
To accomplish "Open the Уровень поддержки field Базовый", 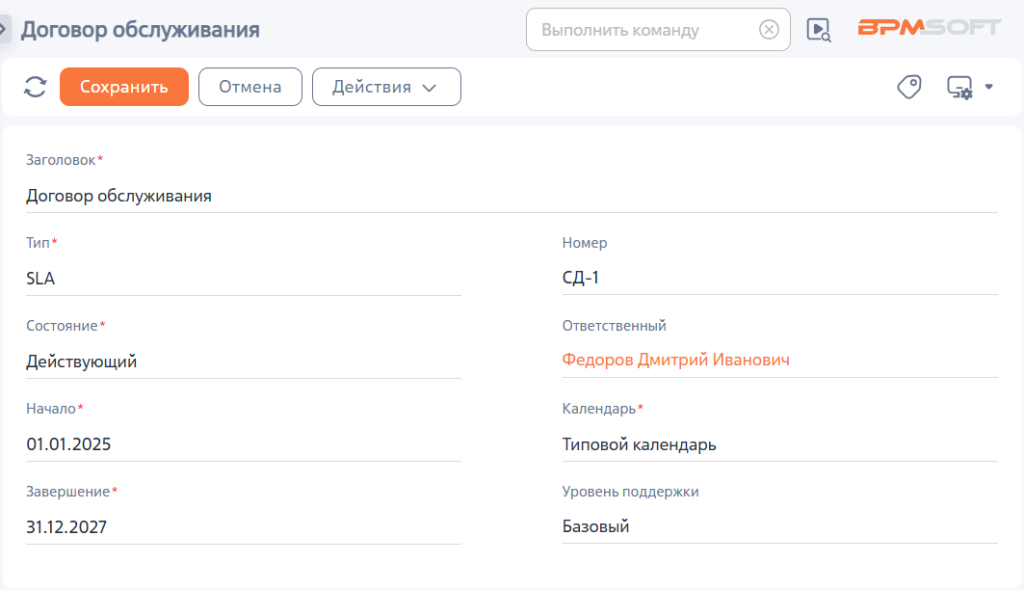I will point(780,527).
